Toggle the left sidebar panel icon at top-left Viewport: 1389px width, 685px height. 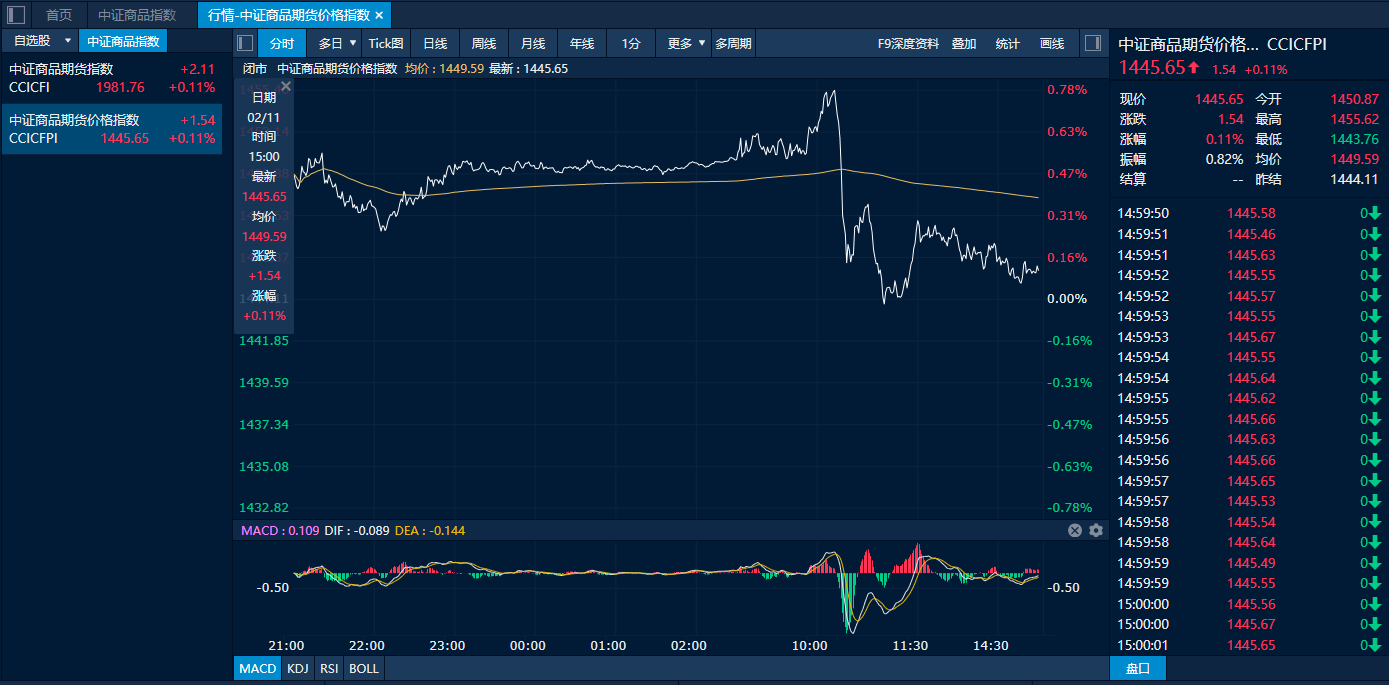click(16, 15)
